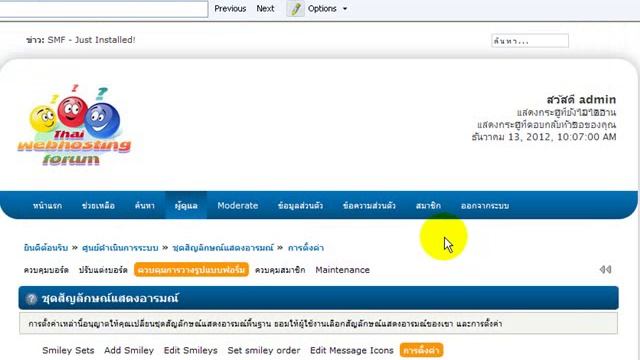640x360 pixels.
Task: Open the Add Smiley sub-tab
Action: (x=129, y=350)
